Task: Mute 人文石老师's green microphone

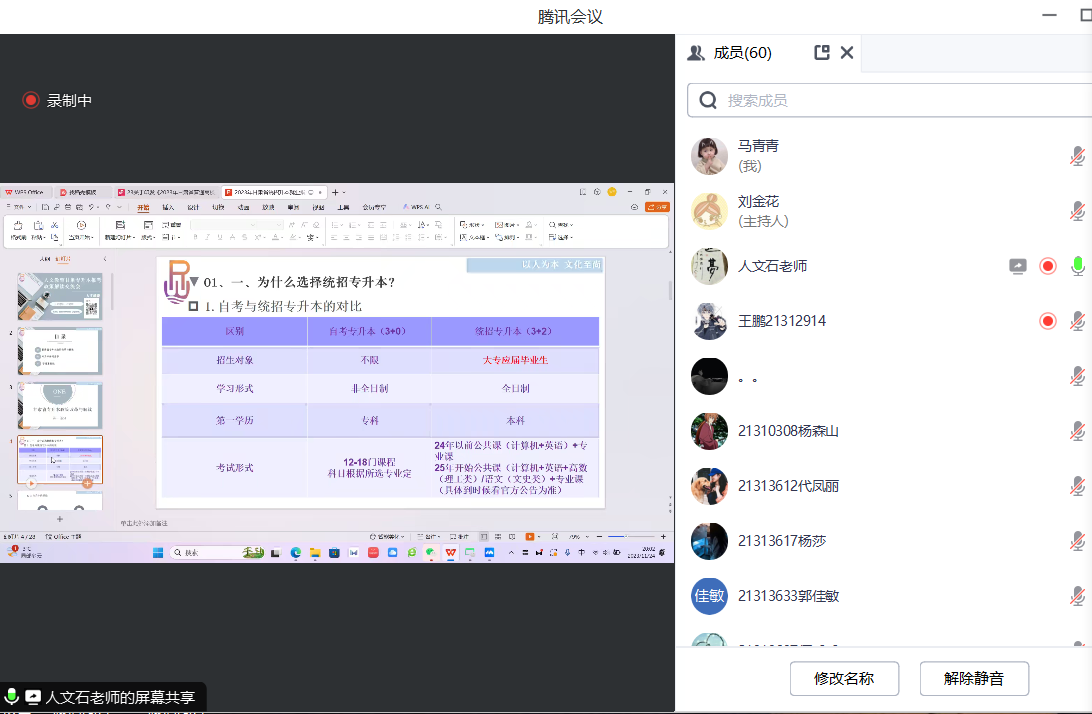Action: 1077,266
